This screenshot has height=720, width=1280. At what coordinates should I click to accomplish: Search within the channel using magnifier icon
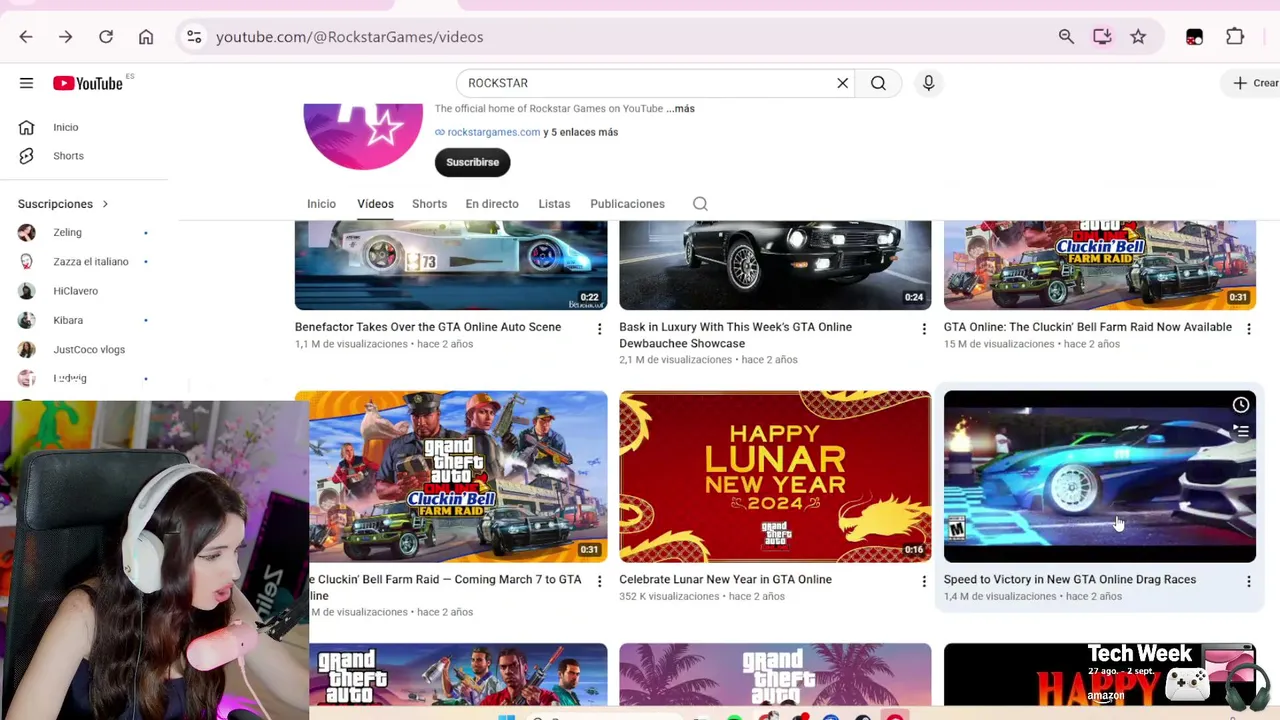pos(700,204)
